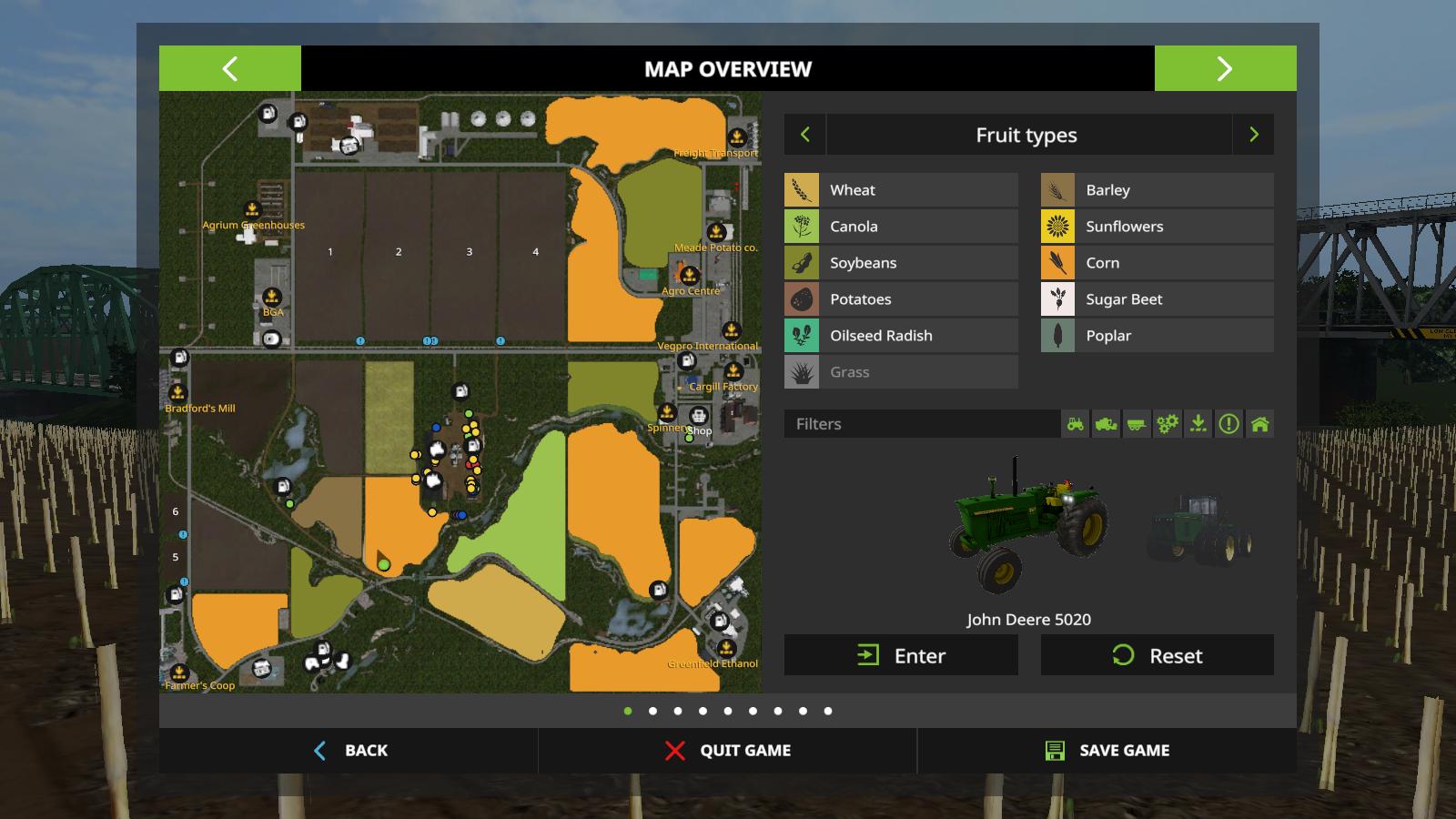1456x819 pixels.
Task: Click the Save Game button
Action: point(1107,751)
